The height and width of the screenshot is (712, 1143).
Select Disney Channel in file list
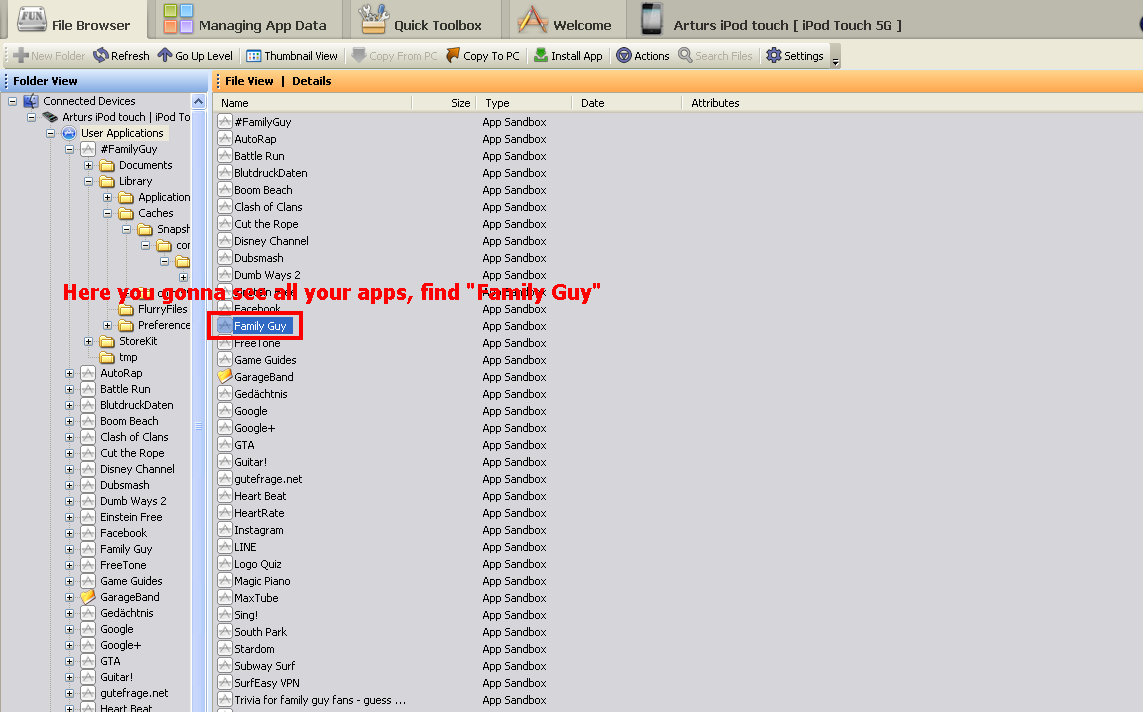[271, 240]
